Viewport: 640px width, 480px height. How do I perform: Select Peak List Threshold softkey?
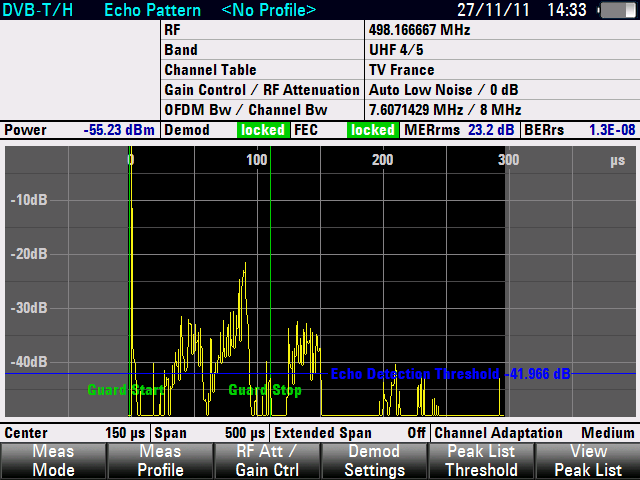tap(481, 461)
